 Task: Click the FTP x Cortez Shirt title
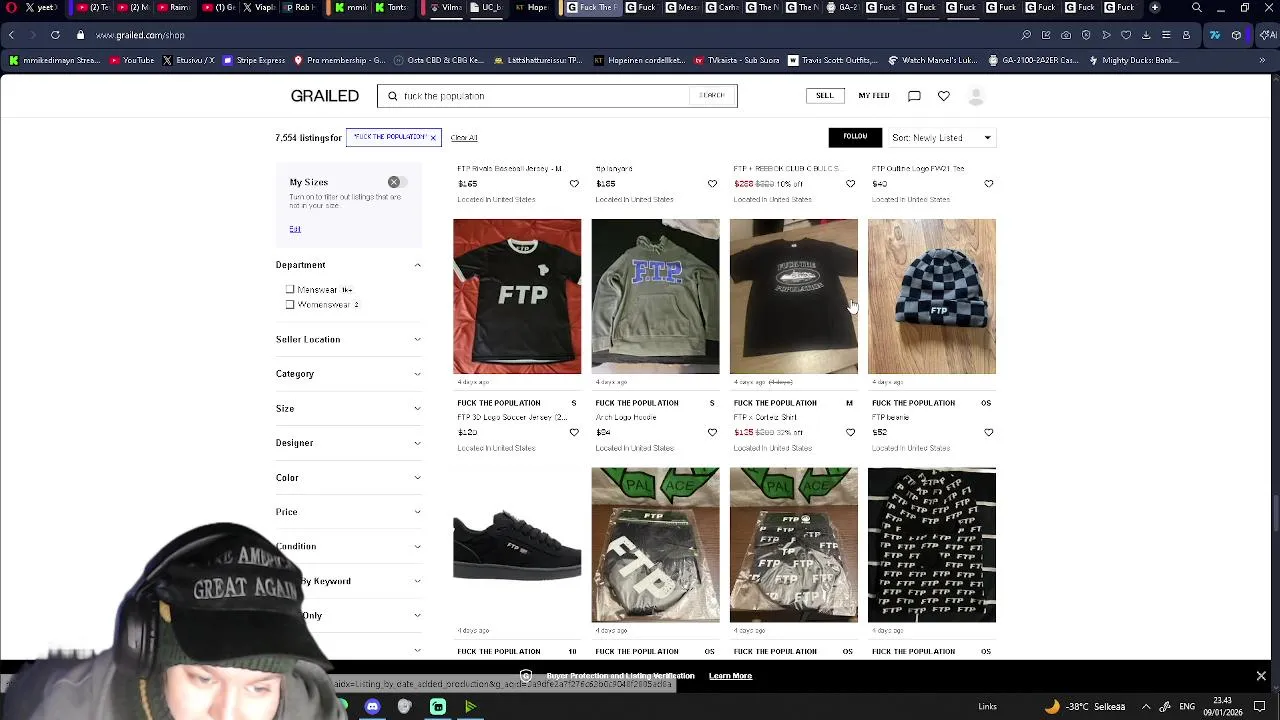pyautogui.click(x=765, y=418)
